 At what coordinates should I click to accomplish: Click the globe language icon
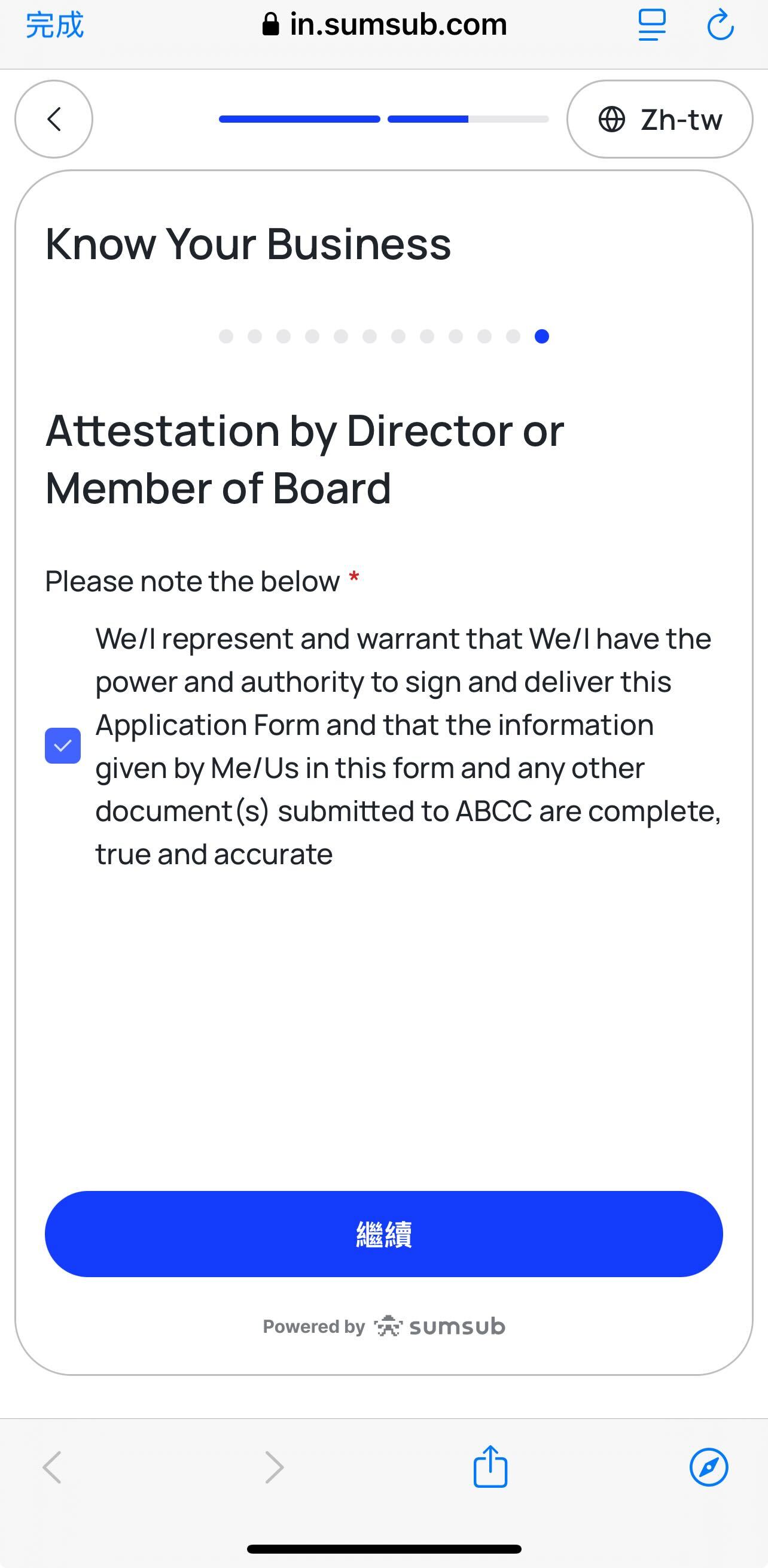click(612, 119)
